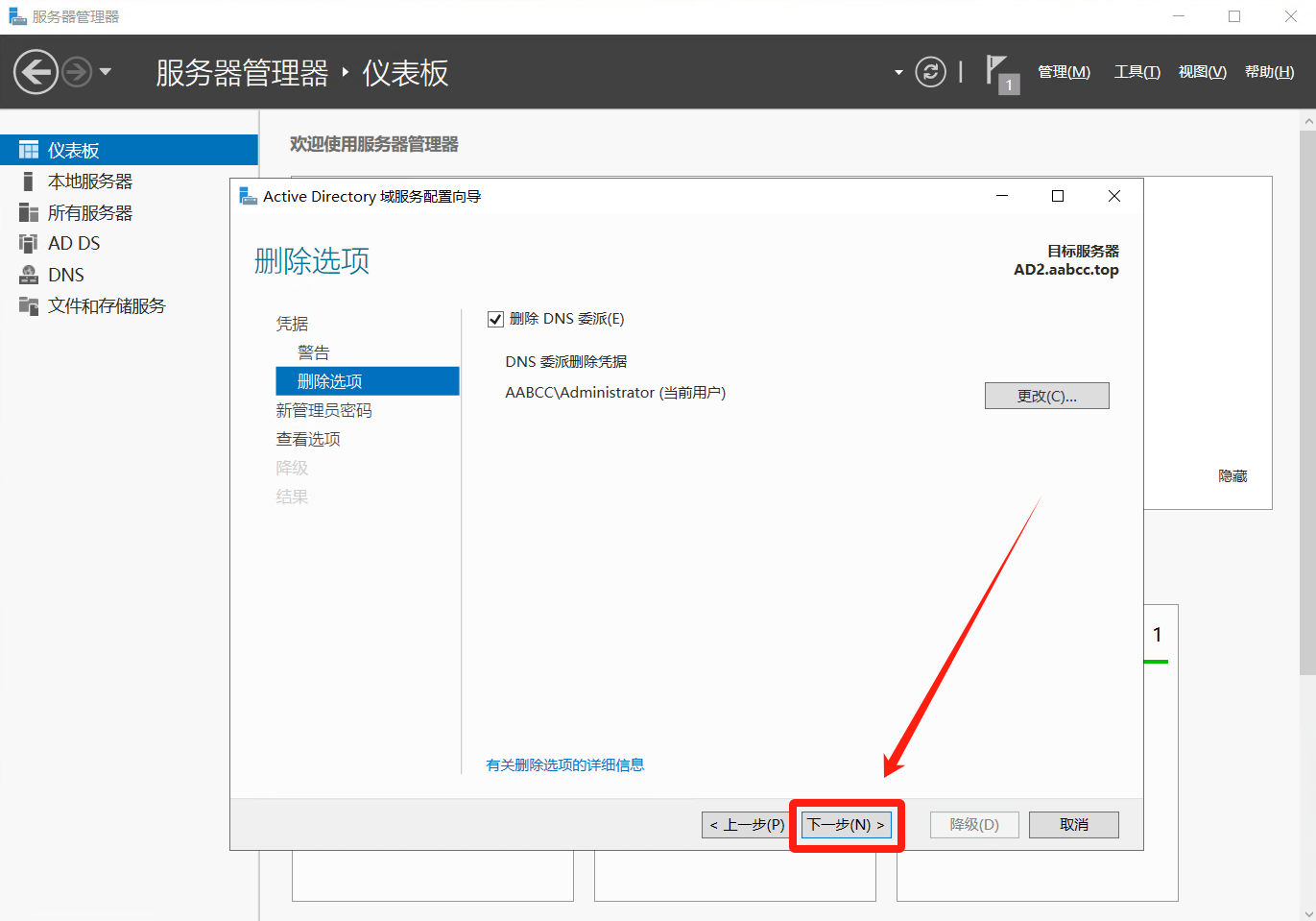Click the 取消 button
Screen dimensions: 1316x921
coord(1073,825)
